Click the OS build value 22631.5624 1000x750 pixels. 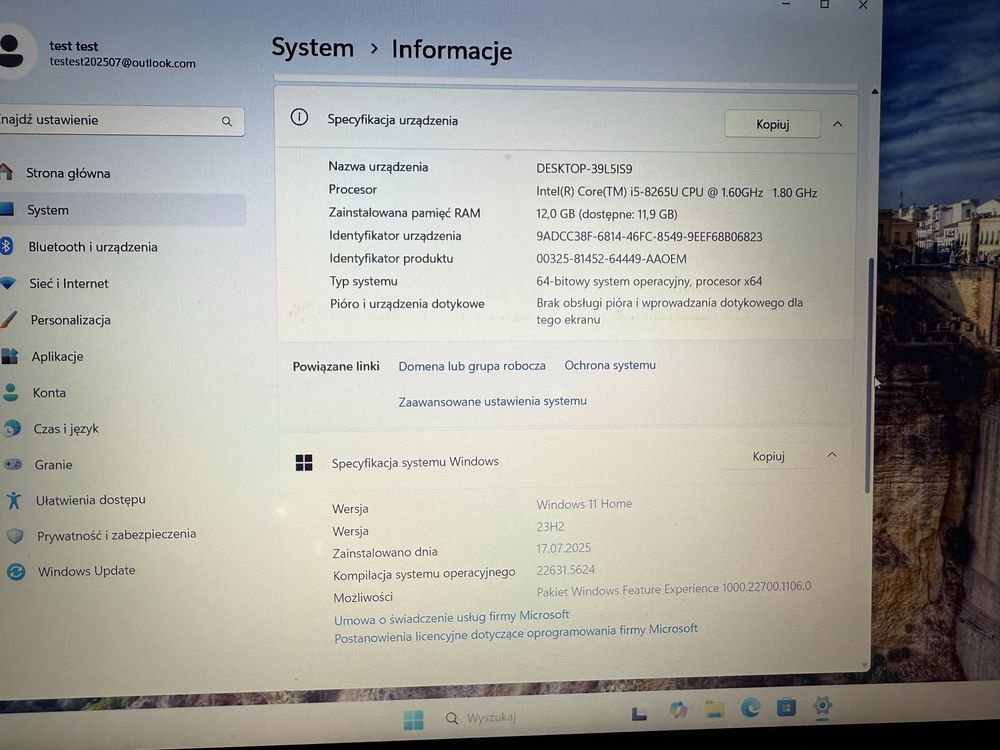[565, 570]
